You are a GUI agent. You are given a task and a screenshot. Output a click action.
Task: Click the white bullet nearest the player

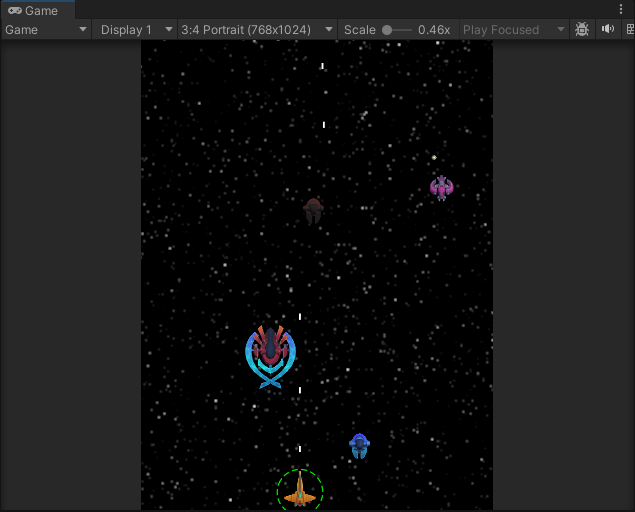point(300,449)
